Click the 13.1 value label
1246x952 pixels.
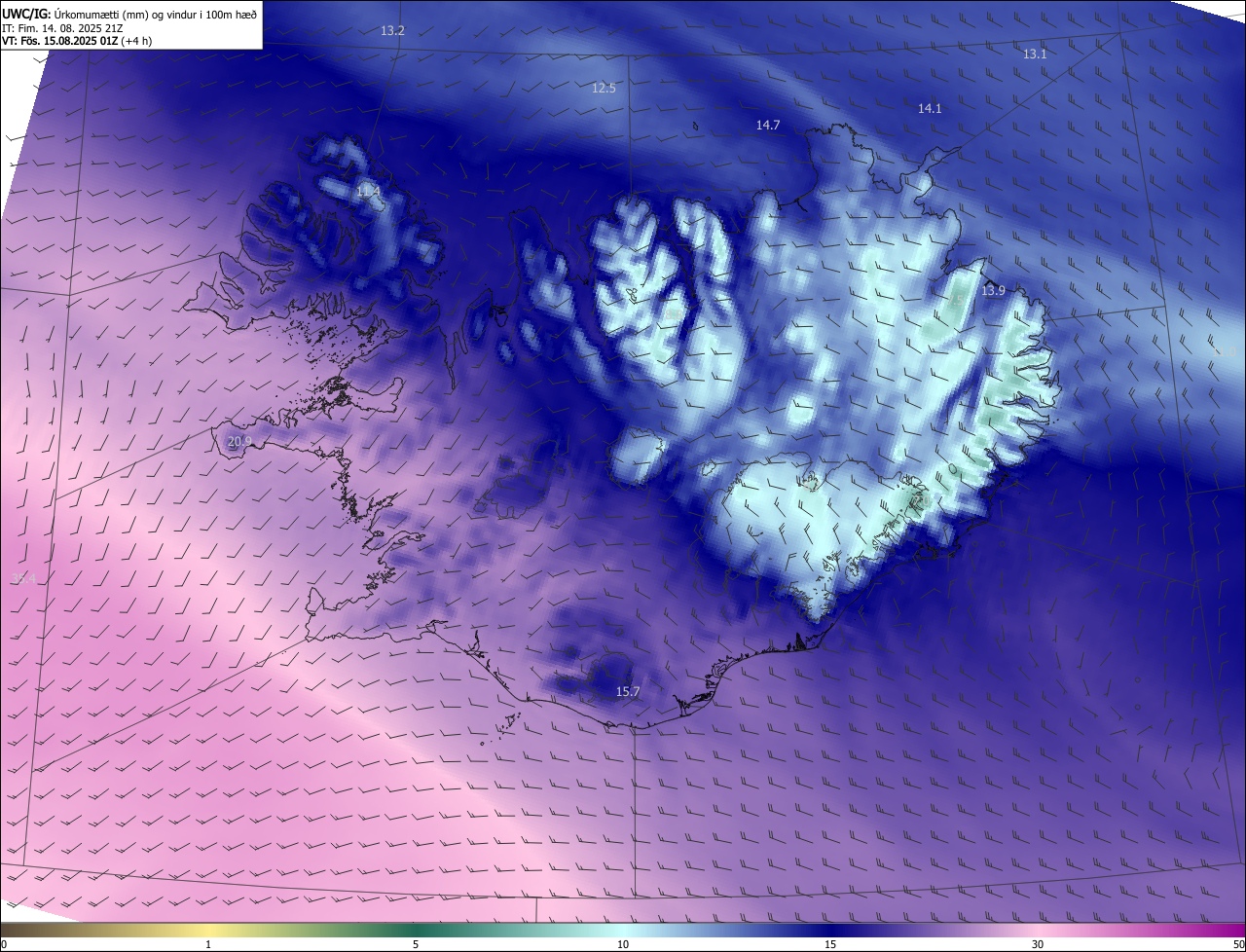(1034, 55)
